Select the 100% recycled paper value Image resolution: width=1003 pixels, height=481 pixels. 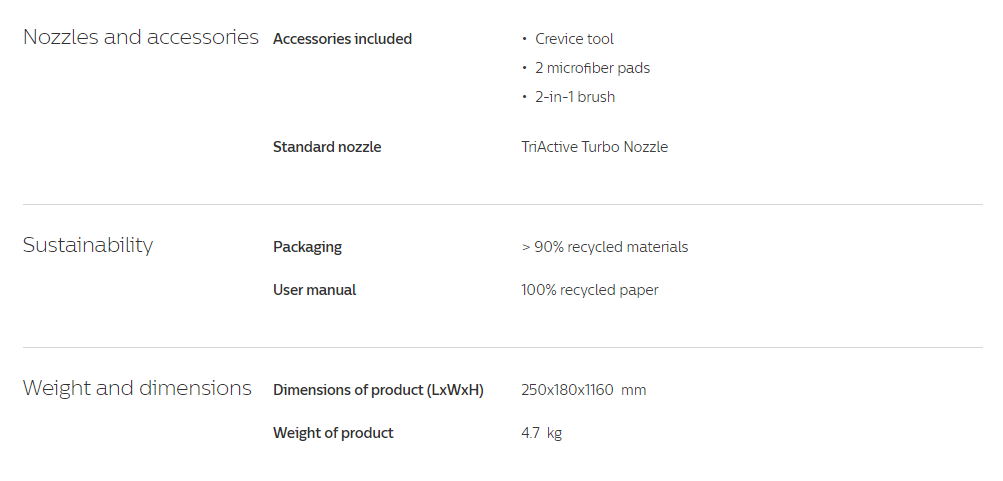click(589, 290)
